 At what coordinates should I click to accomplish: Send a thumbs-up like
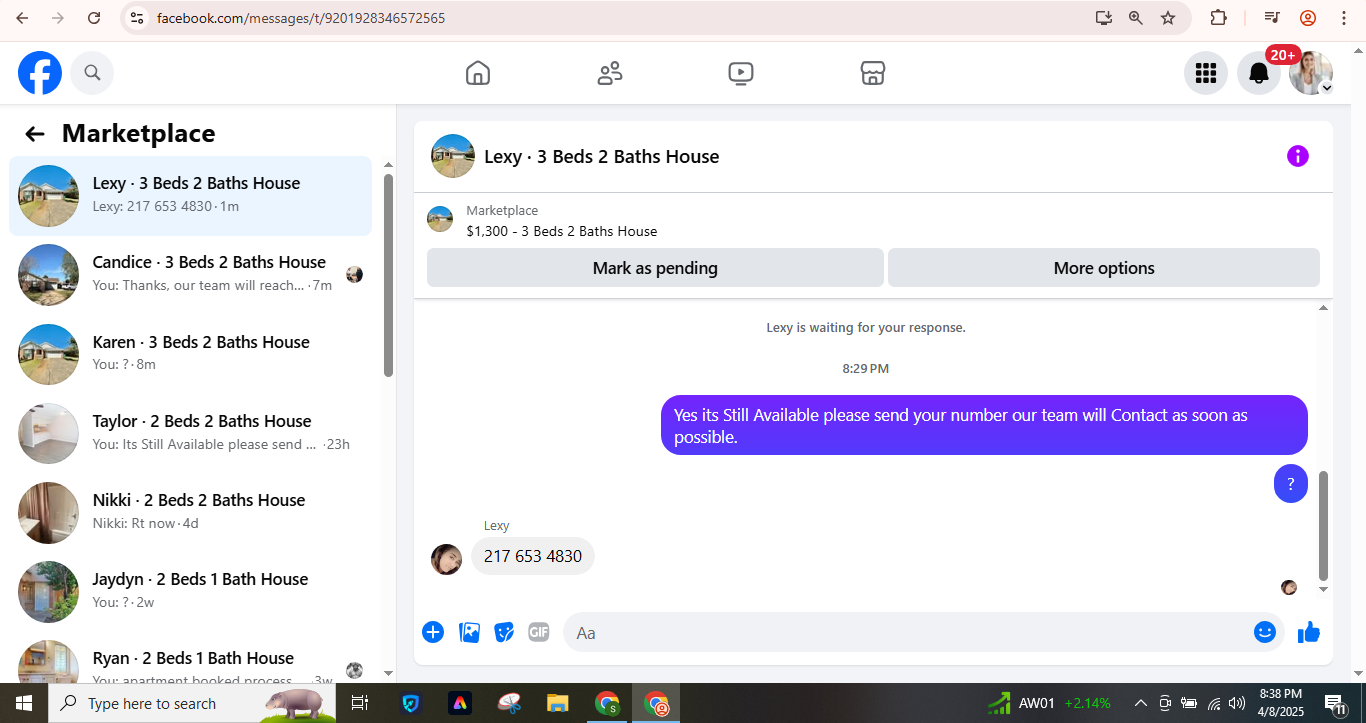[x=1309, y=632]
